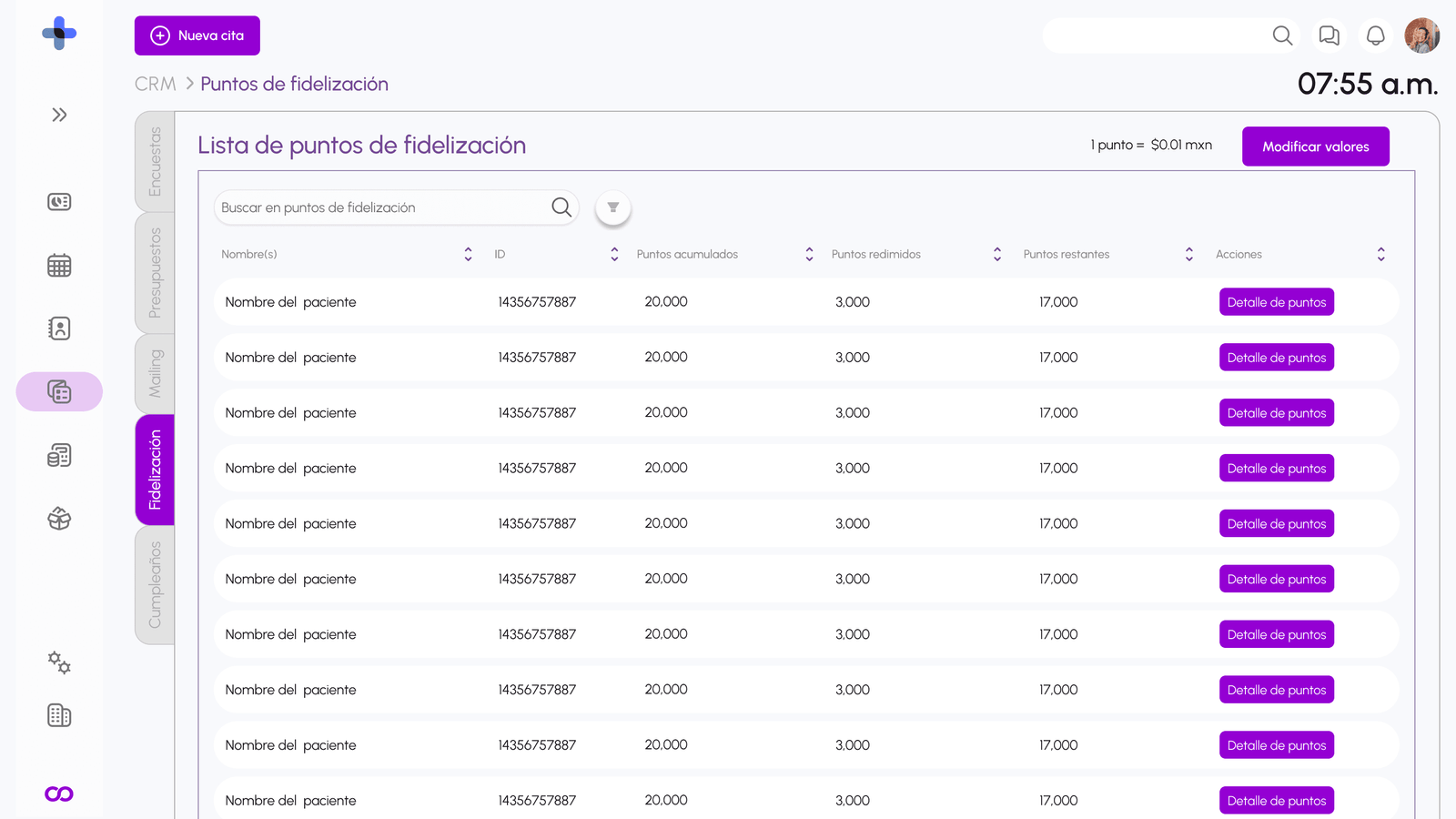Click the calculator billing sidebar icon
This screenshot has width=1456, height=819.
[59, 455]
